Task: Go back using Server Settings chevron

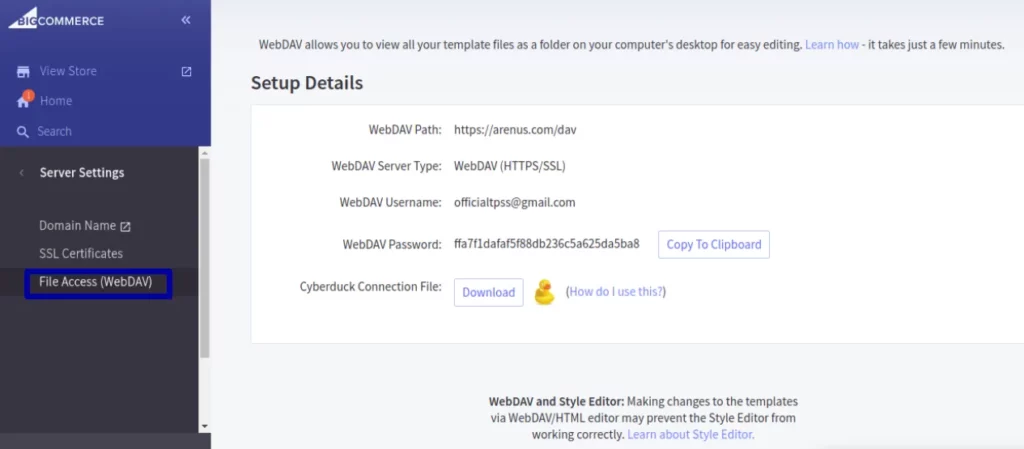Action: tap(22, 173)
